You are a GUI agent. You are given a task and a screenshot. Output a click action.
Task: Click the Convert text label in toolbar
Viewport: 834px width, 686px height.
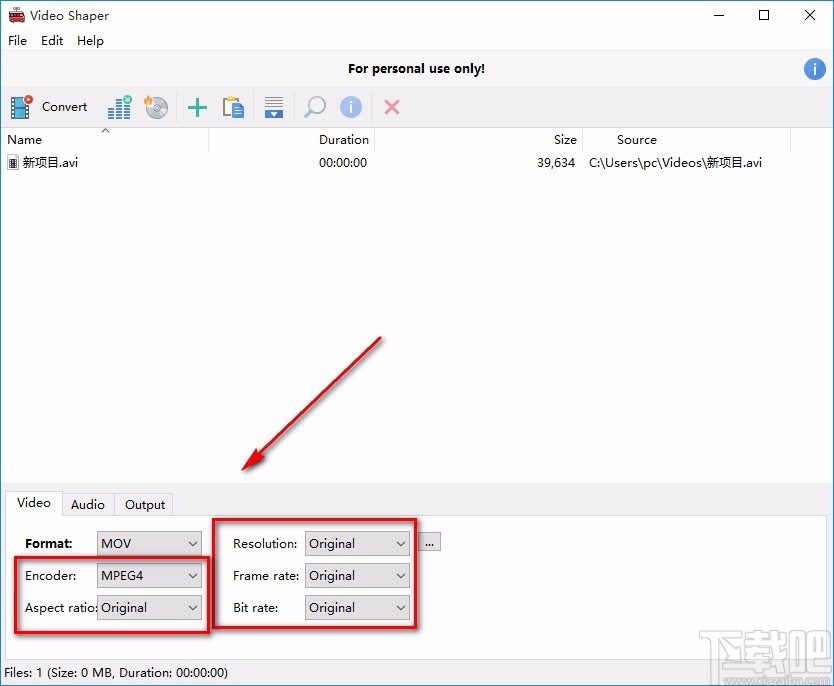(x=64, y=107)
